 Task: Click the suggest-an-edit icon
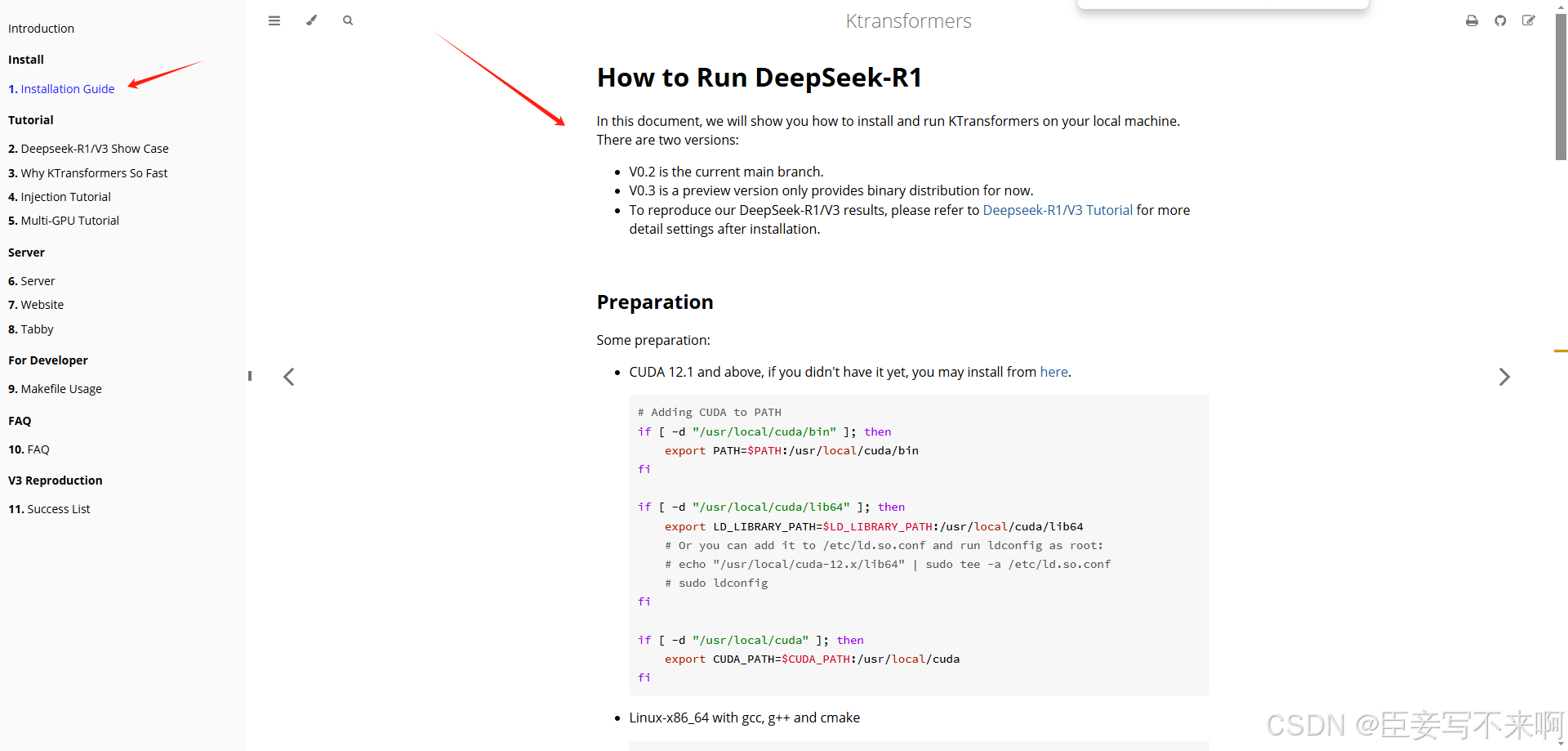pyautogui.click(x=1529, y=20)
